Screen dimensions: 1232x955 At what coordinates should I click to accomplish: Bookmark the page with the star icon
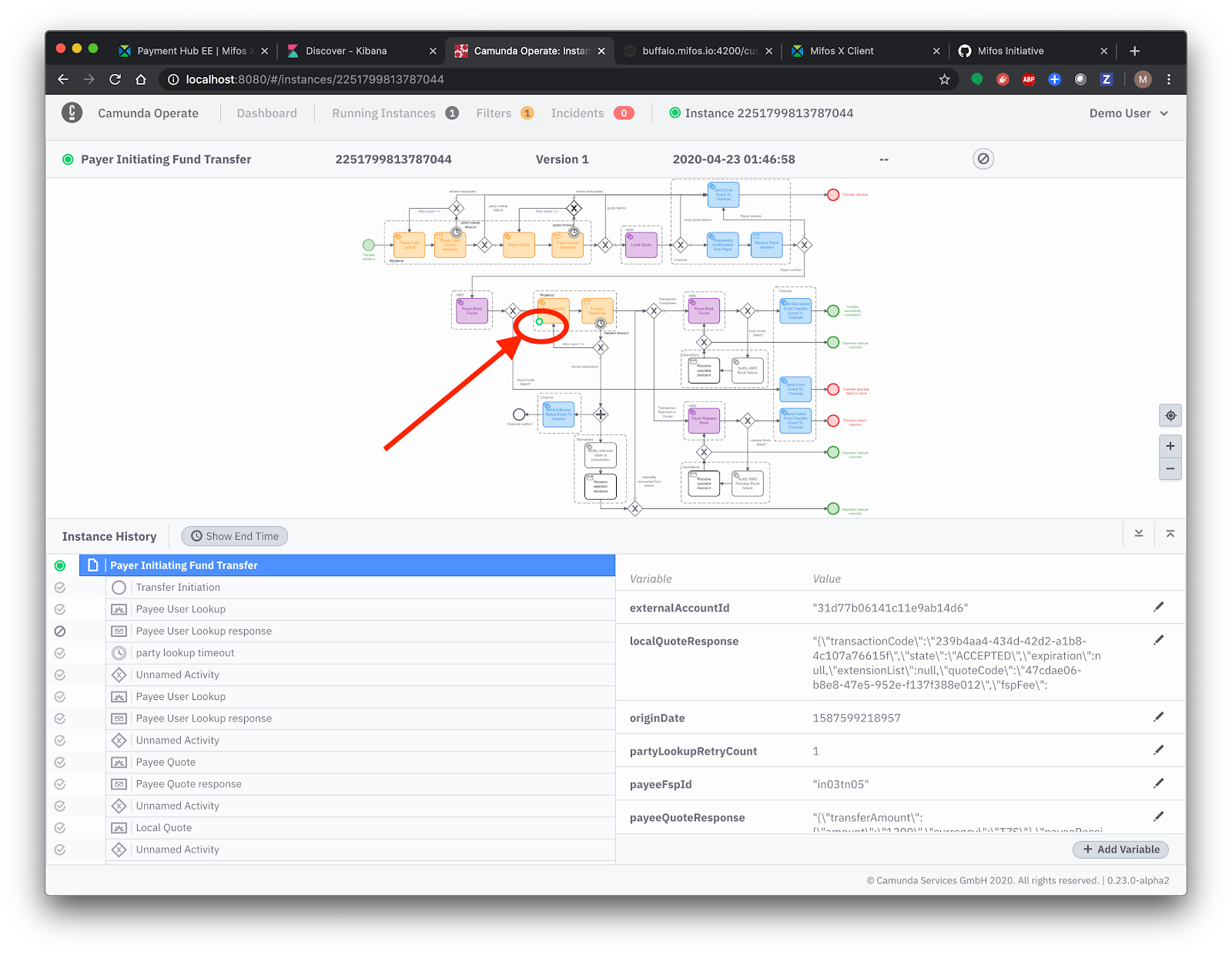(x=944, y=79)
